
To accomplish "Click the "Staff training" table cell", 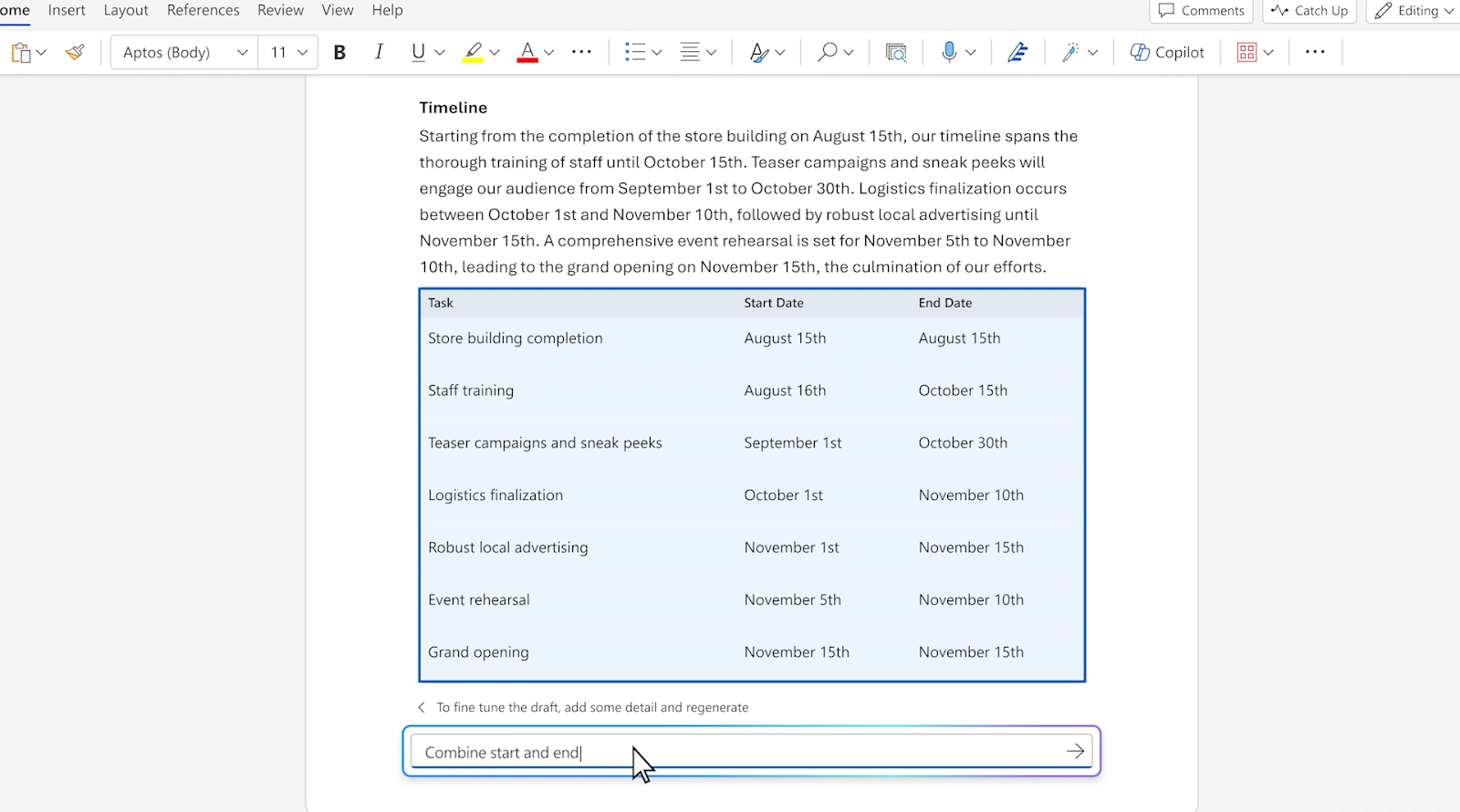I will pyautogui.click(x=471, y=390).
